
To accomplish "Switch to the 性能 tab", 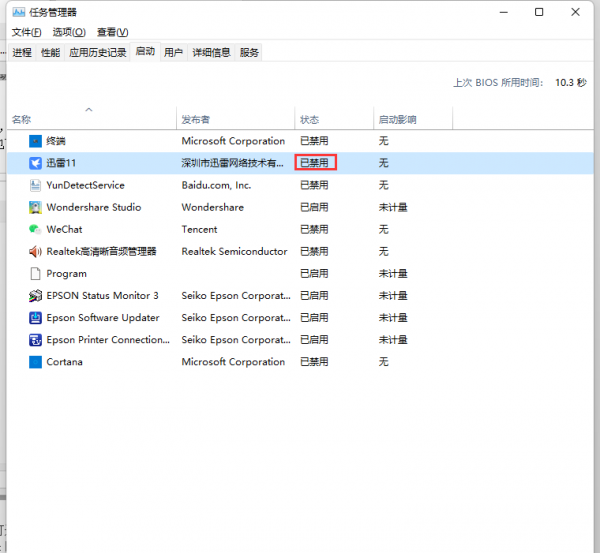I will 51,52.
